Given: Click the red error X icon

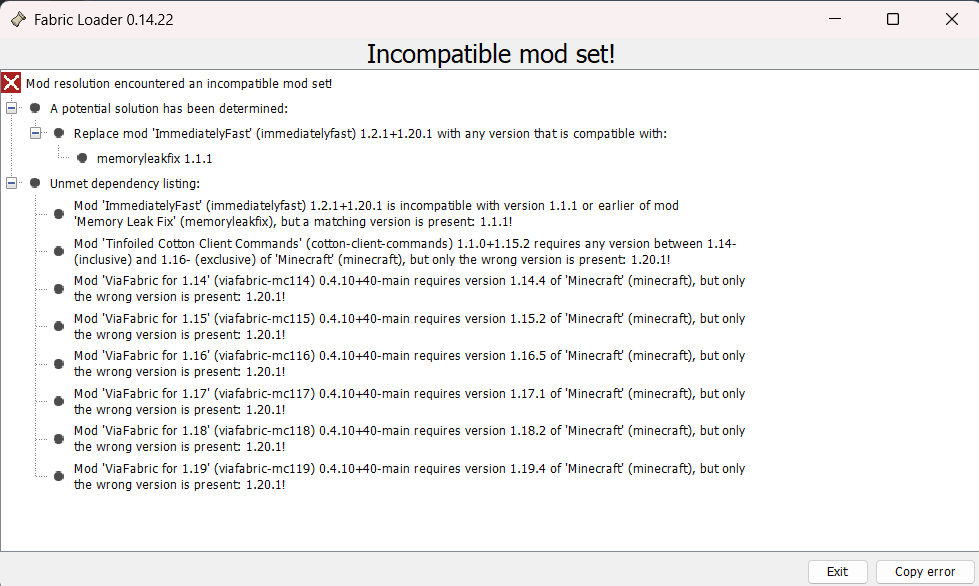Looking at the screenshot, I should pyautogui.click(x=10, y=83).
